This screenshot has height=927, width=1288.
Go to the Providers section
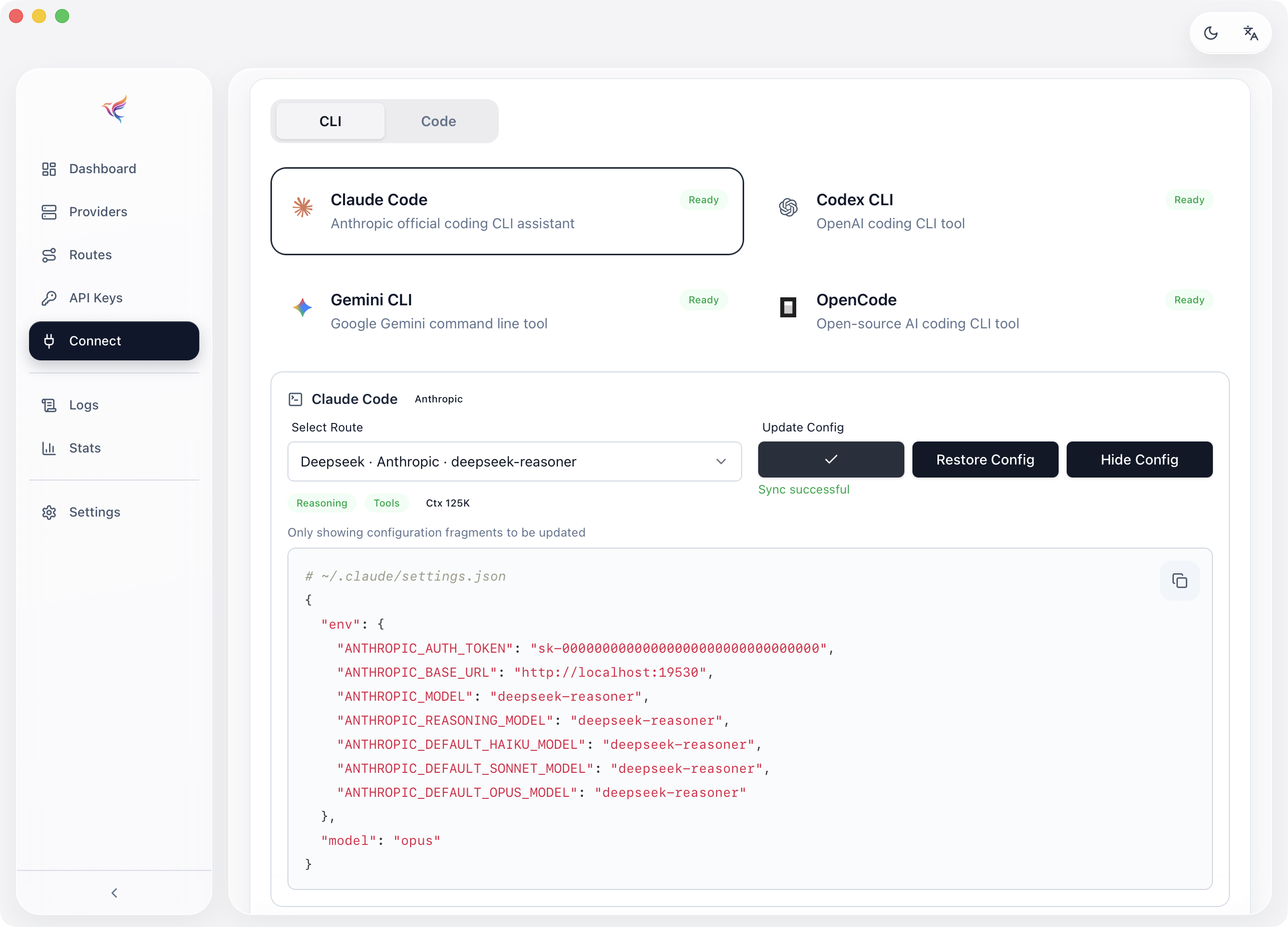click(114, 212)
